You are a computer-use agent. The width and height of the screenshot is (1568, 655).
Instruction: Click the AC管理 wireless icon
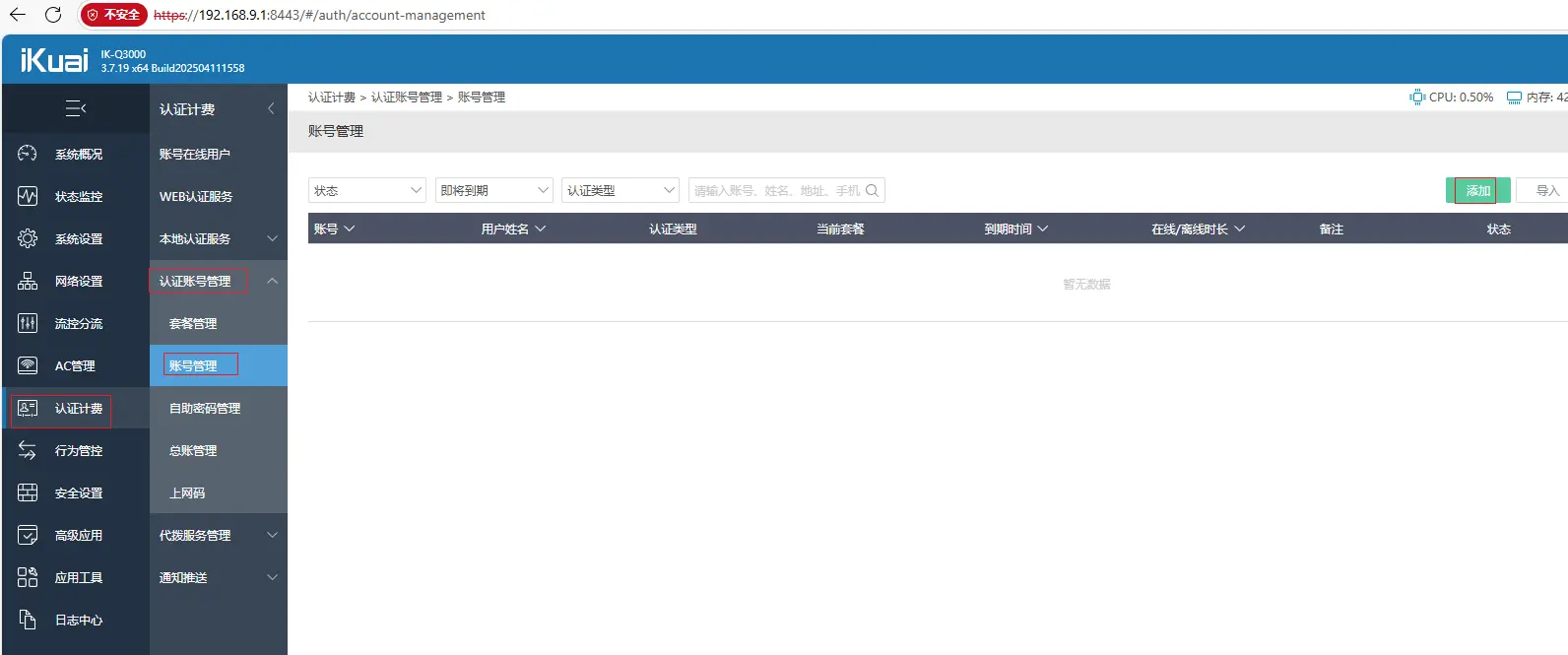pyautogui.click(x=28, y=365)
